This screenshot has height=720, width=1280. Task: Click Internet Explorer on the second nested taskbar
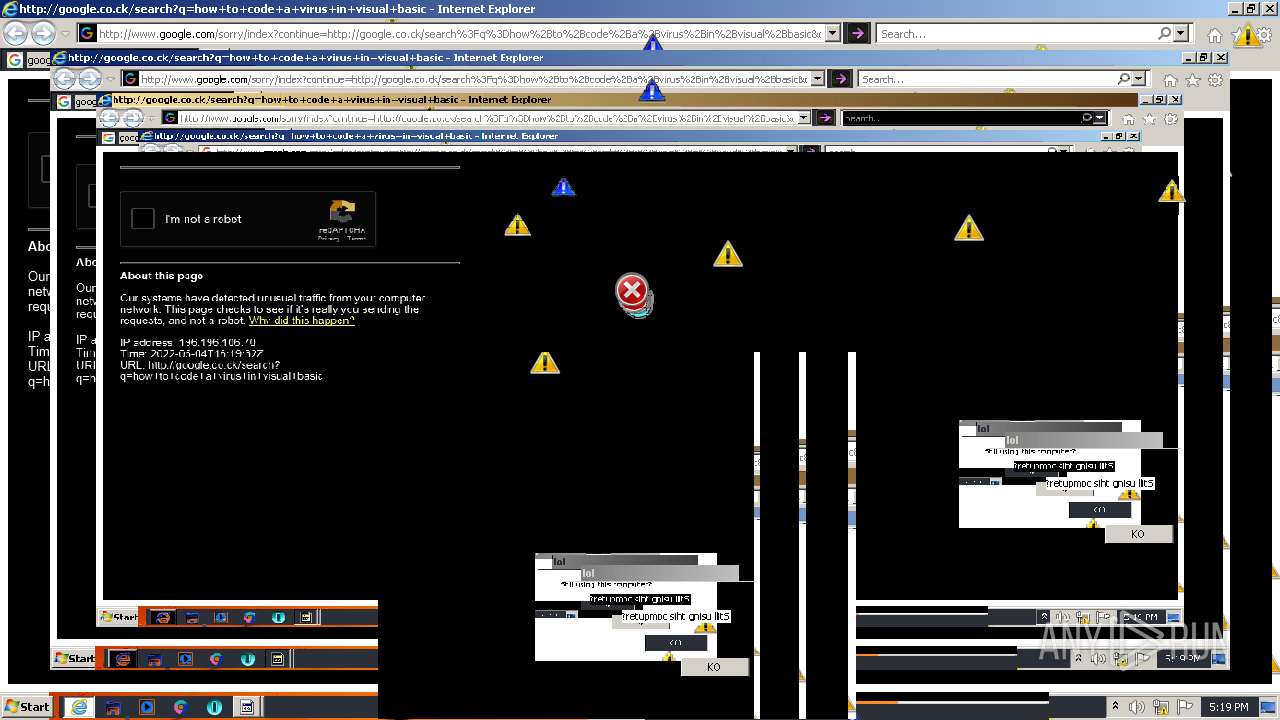[x=122, y=659]
